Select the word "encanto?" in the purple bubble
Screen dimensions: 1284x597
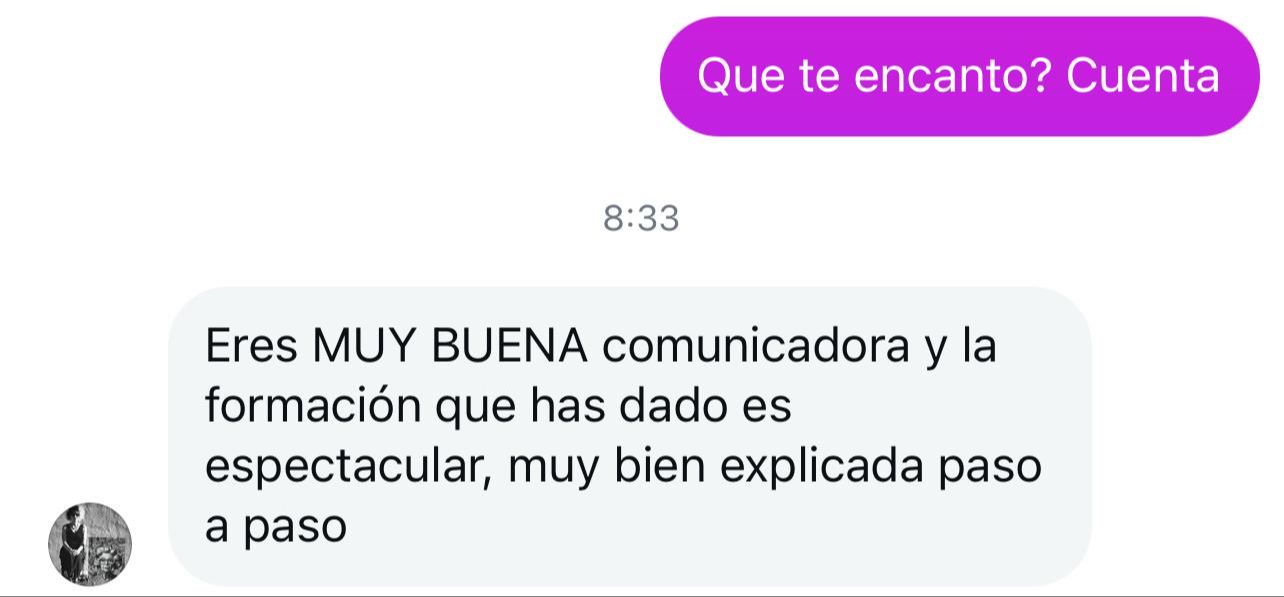pos(953,76)
